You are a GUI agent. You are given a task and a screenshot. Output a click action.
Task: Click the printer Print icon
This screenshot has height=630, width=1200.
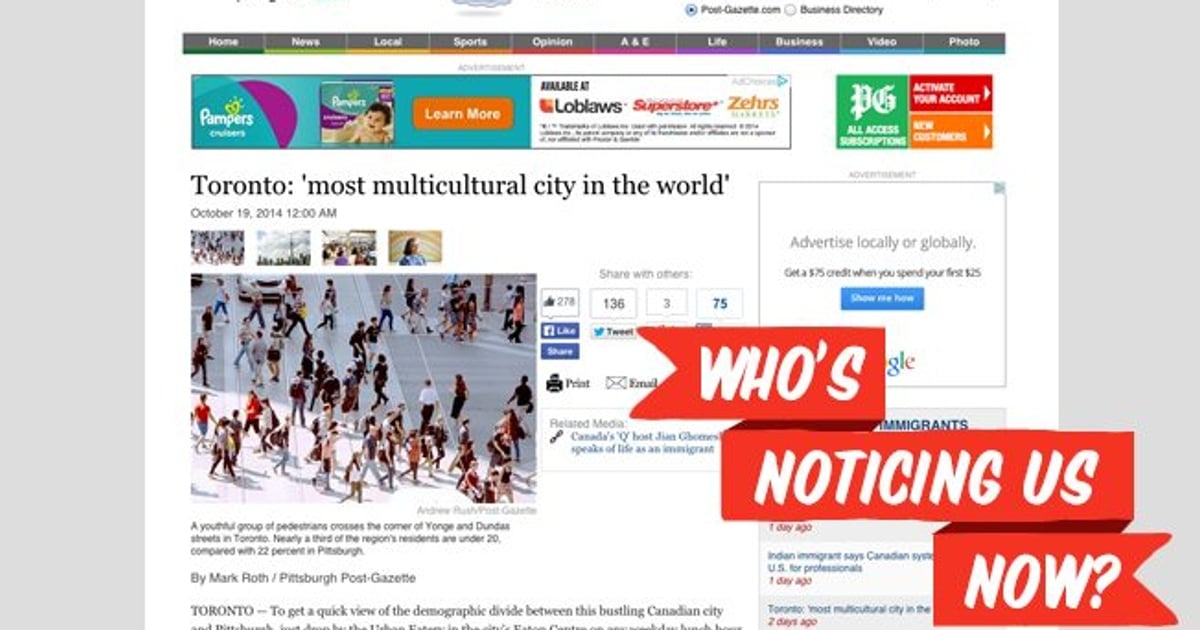tap(554, 383)
